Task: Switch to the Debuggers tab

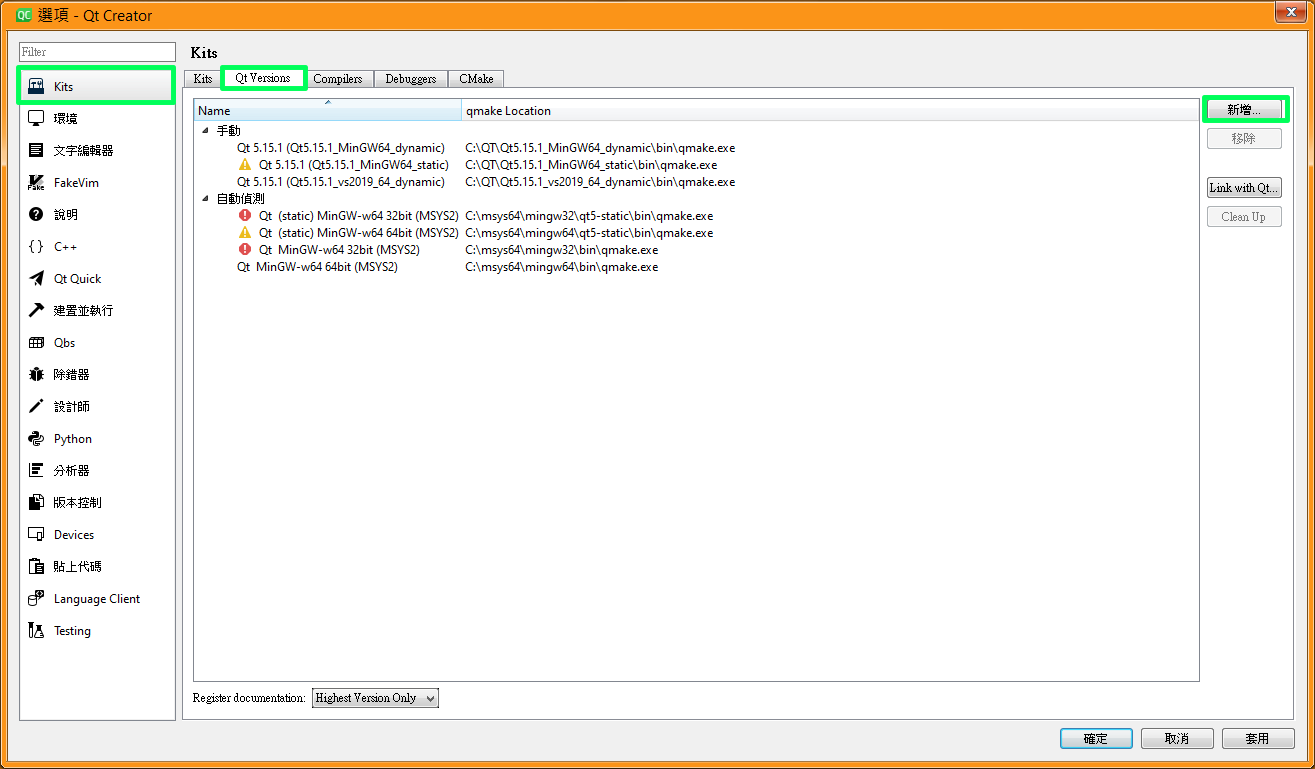Action: (x=410, y=78)
